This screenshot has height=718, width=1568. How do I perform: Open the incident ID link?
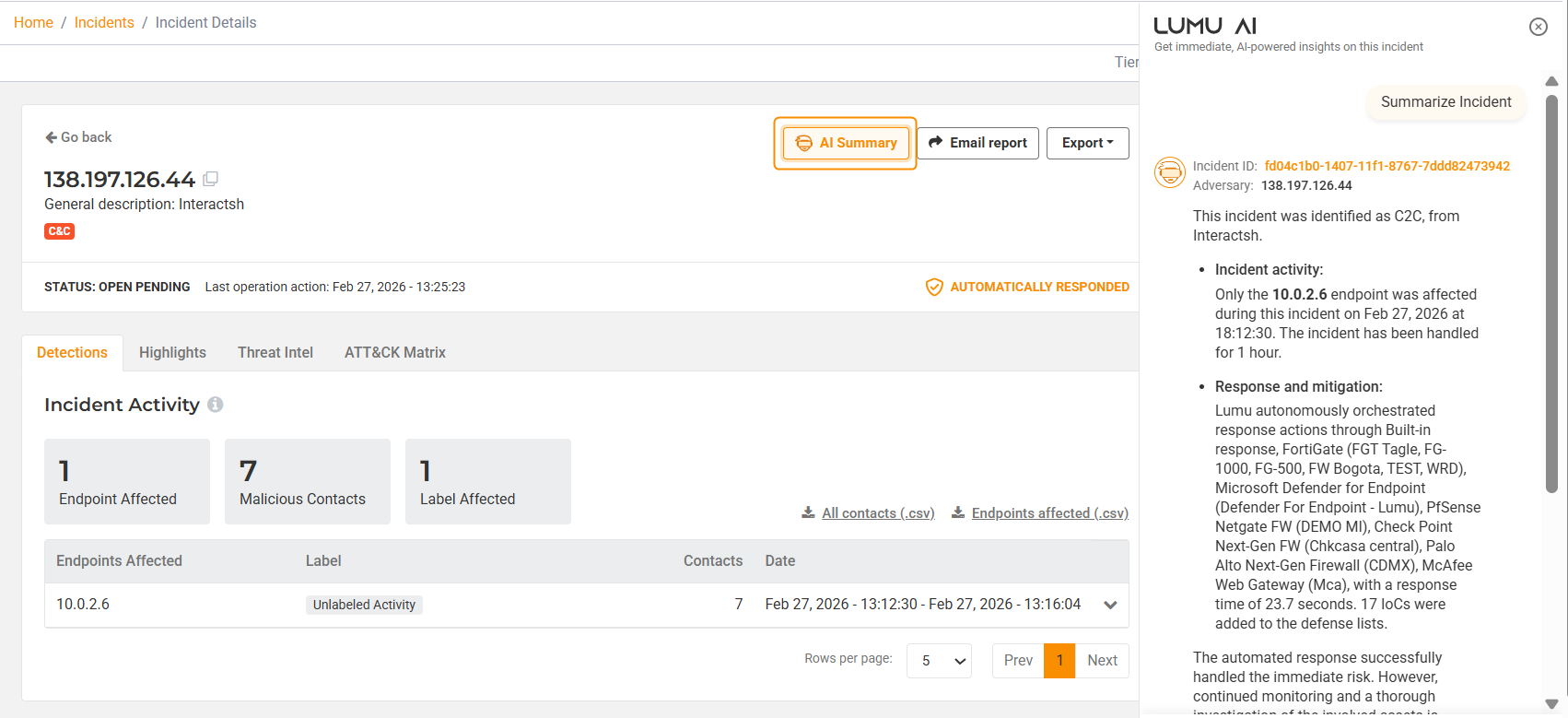1387,166
